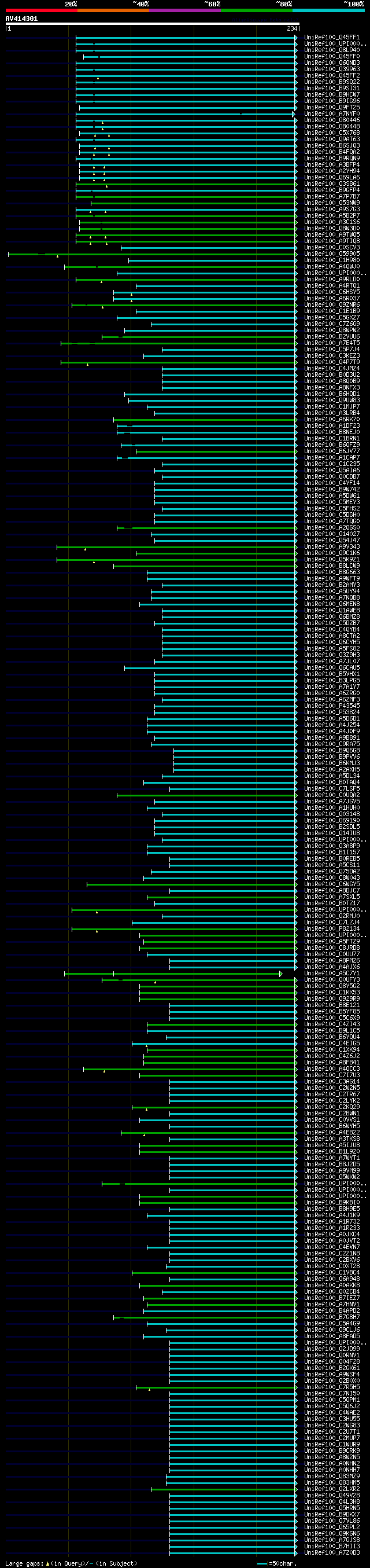Click the red 20% identity color segment
Image resolution: width=370 pixels, height=1568 pixels.
click(x=41, y=10)
